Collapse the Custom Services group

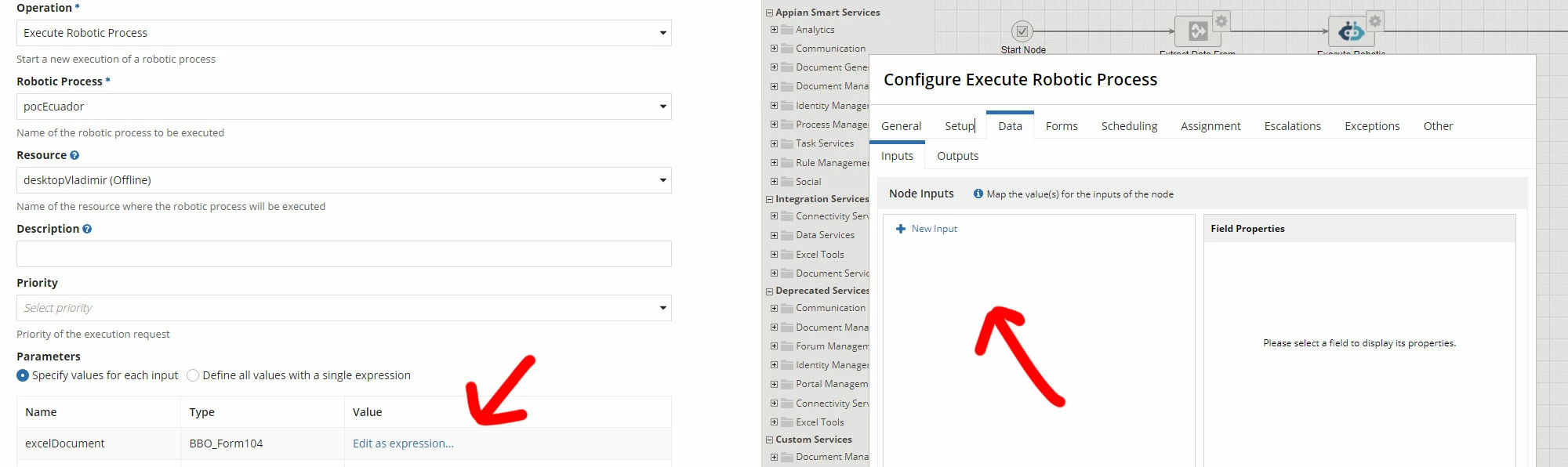769,440
